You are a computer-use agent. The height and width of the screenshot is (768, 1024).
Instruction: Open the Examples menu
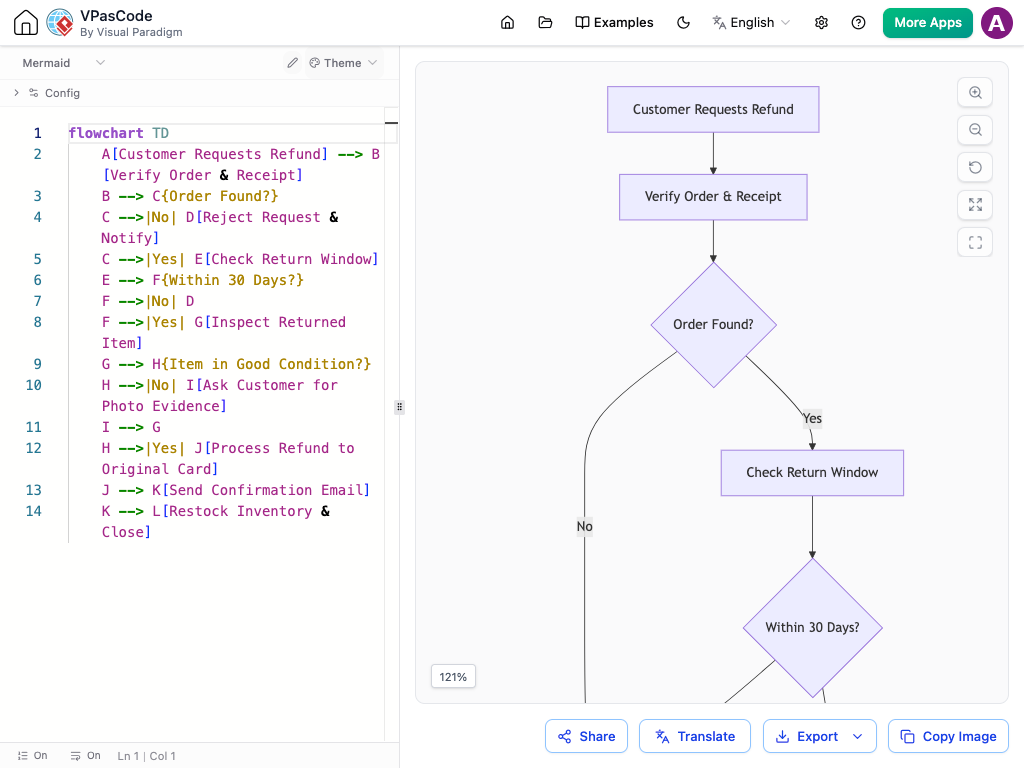[614, 23]
